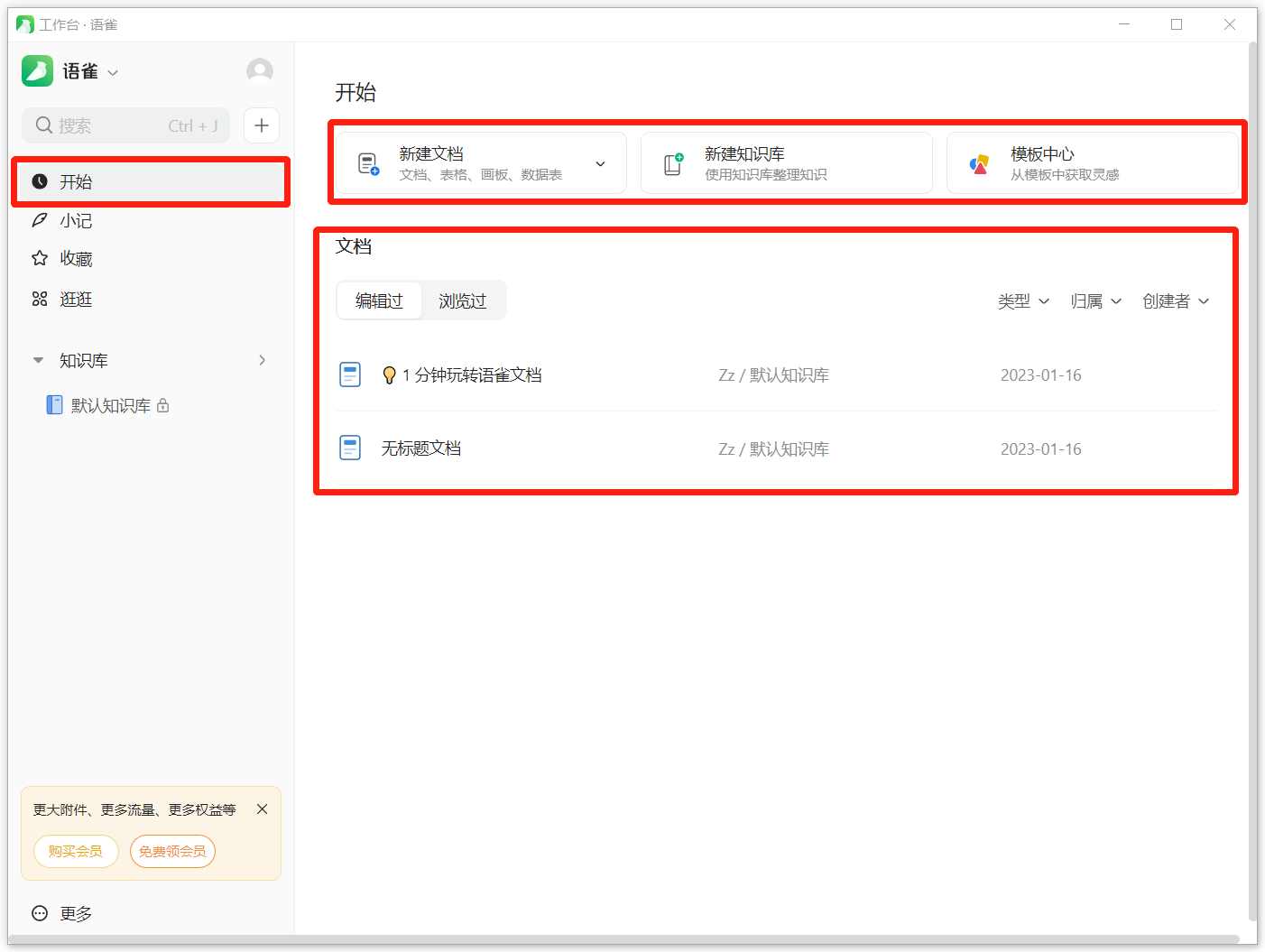Click the 默认知识库 book icon
The width and height of the screenshot is (1265, 952).
(55, 405)
